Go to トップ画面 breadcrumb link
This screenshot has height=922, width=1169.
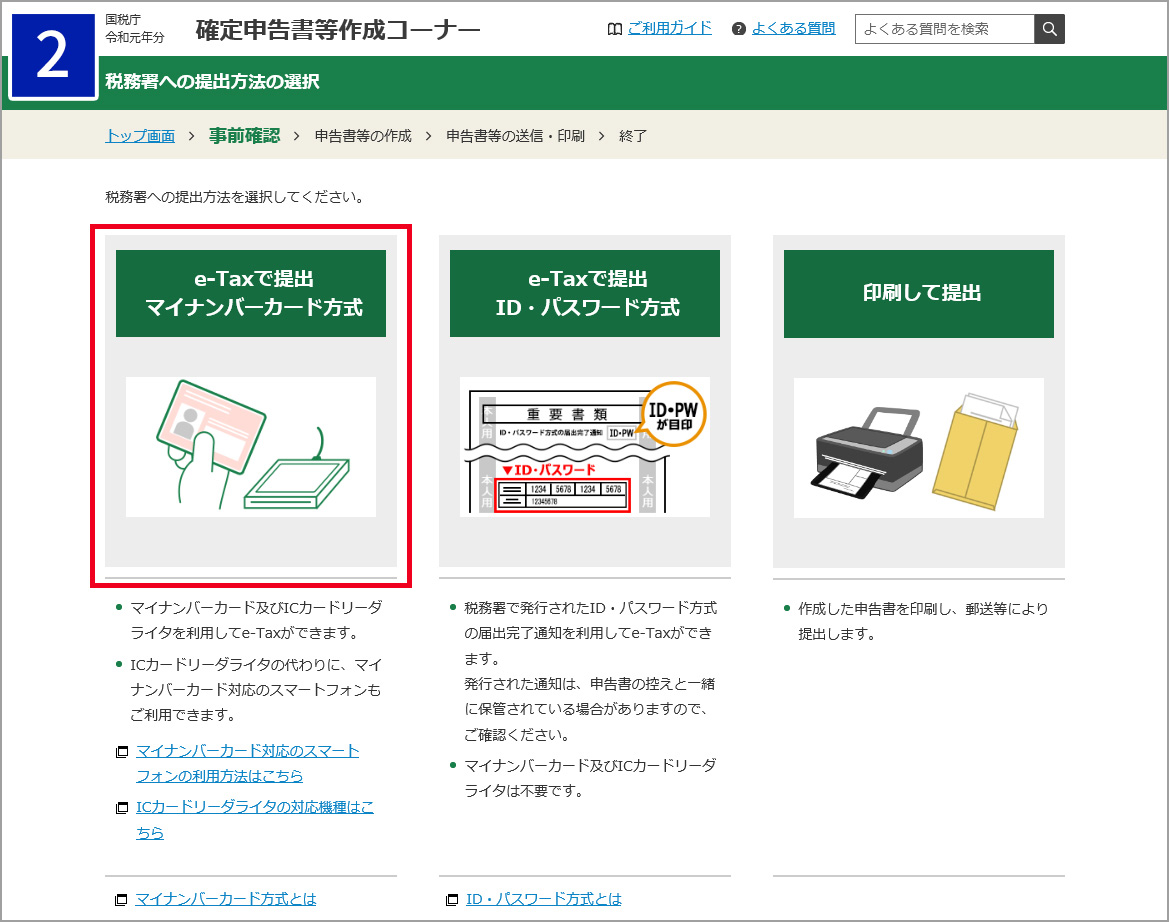(140, 136)
